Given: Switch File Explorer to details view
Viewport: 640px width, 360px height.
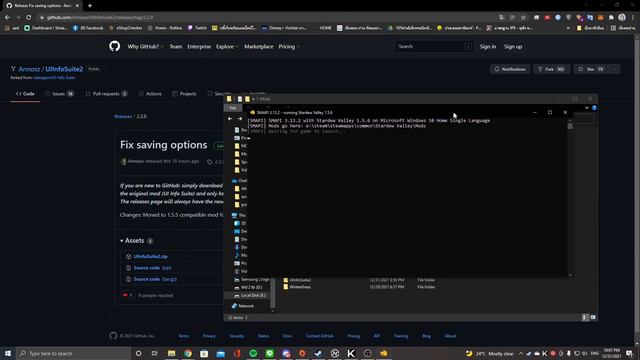Looking at the screenshot, I should pyautogui.click(x=585, y=317).
